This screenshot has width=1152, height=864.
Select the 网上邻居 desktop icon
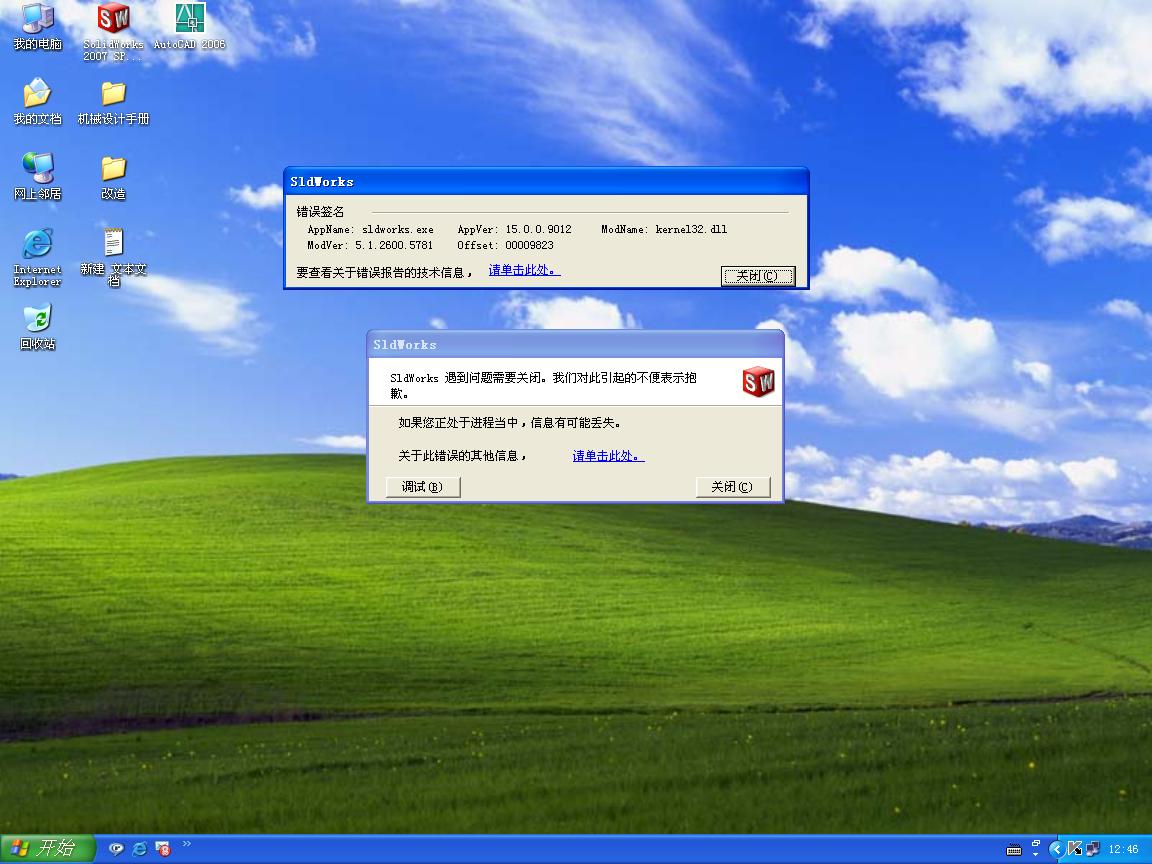37,176
